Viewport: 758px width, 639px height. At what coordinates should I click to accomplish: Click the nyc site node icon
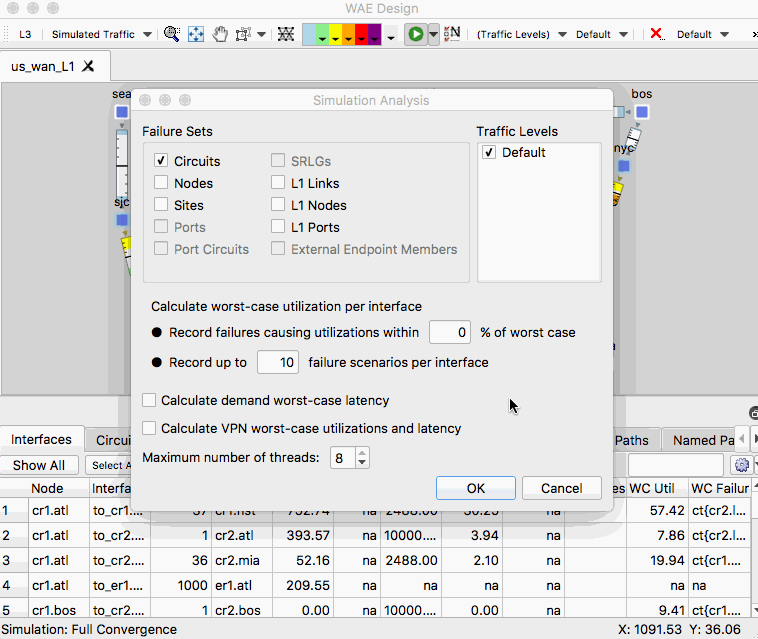[x=624, y=166]
